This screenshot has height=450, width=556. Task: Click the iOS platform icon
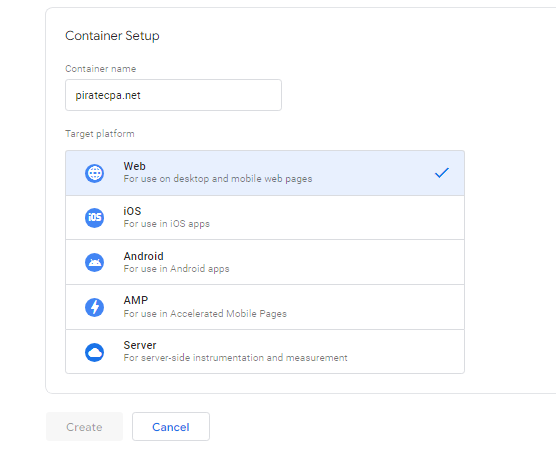tap(94, 217)
